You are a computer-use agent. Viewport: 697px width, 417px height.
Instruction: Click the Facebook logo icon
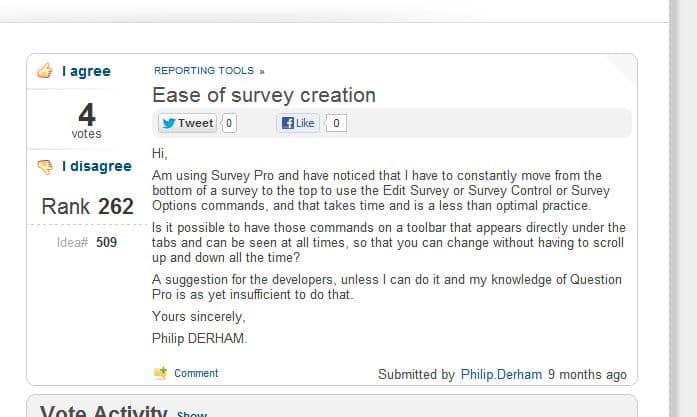click(288, 123)
